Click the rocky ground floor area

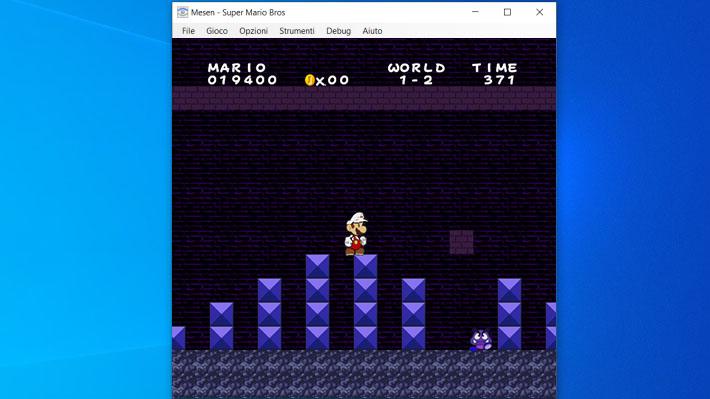[364, 374]
